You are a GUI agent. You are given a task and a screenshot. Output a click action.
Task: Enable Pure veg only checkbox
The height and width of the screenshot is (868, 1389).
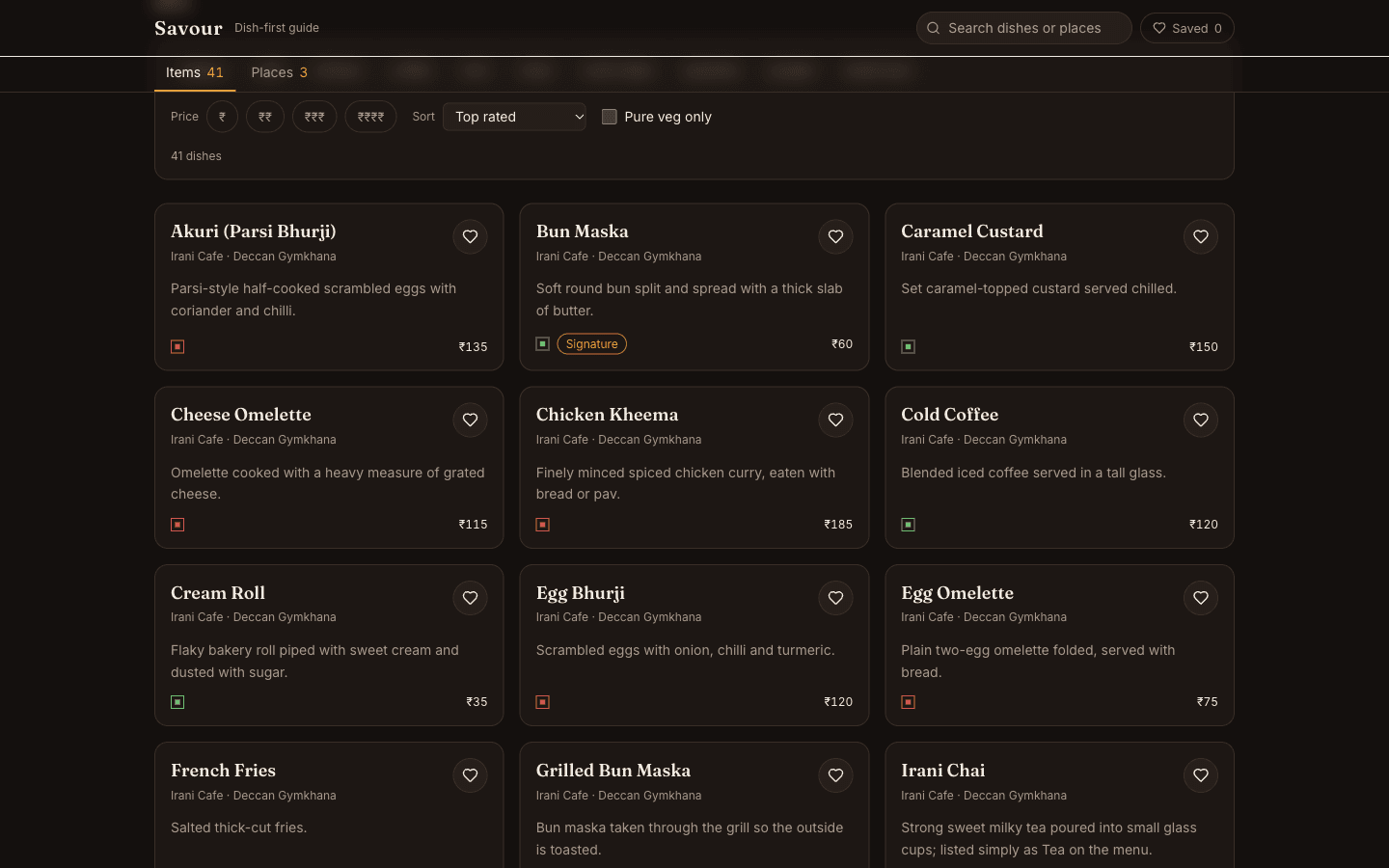click(x=610, y=117)
